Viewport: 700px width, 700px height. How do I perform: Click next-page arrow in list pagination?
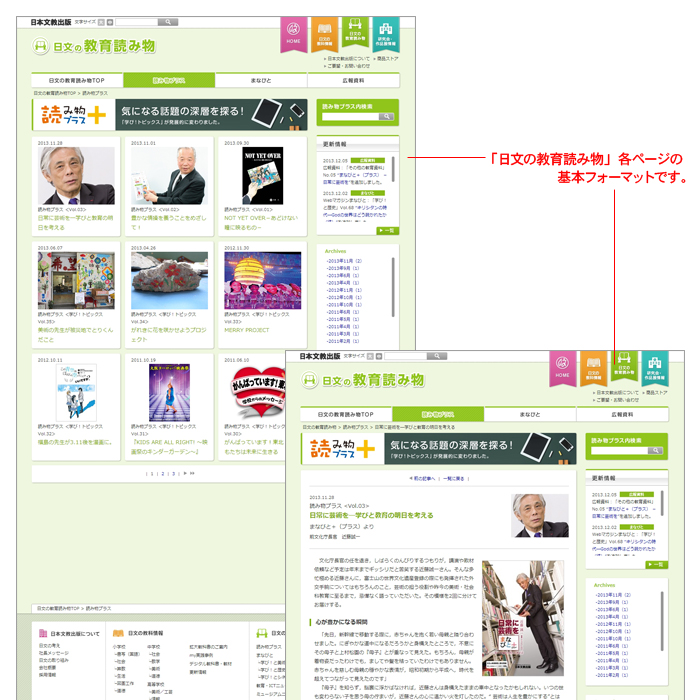tap(185, 473)
